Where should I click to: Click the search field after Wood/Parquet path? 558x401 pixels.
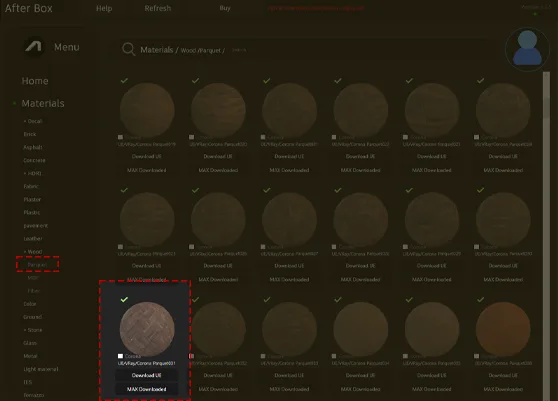[239, 50]
